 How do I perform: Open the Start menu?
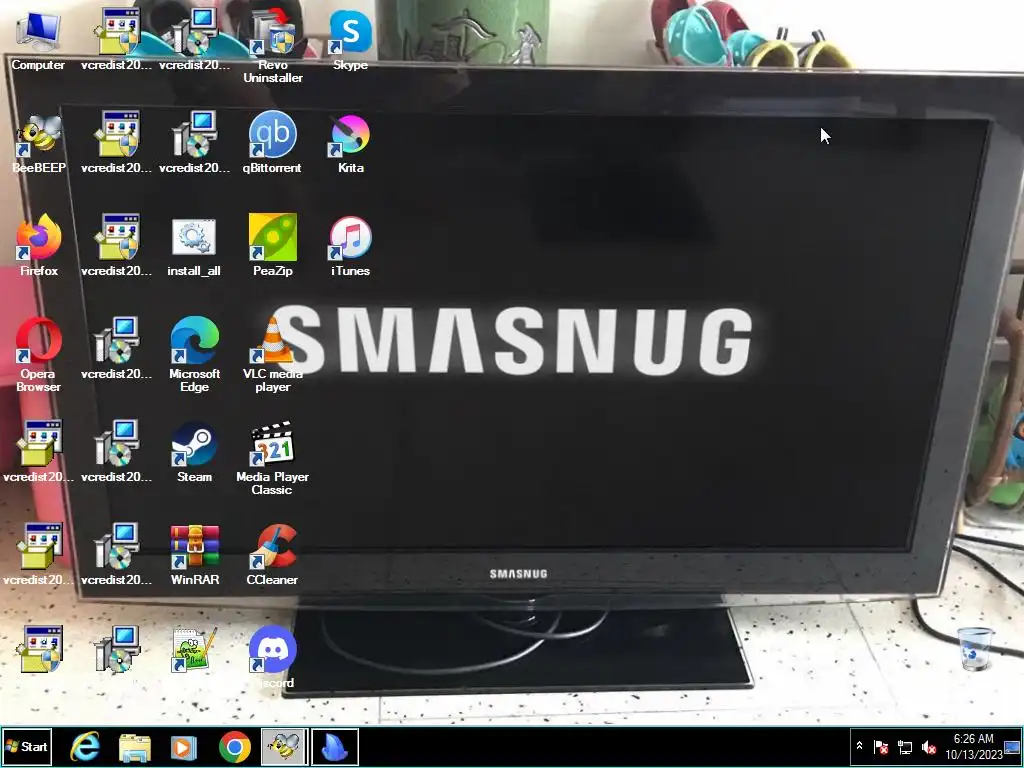26,746
